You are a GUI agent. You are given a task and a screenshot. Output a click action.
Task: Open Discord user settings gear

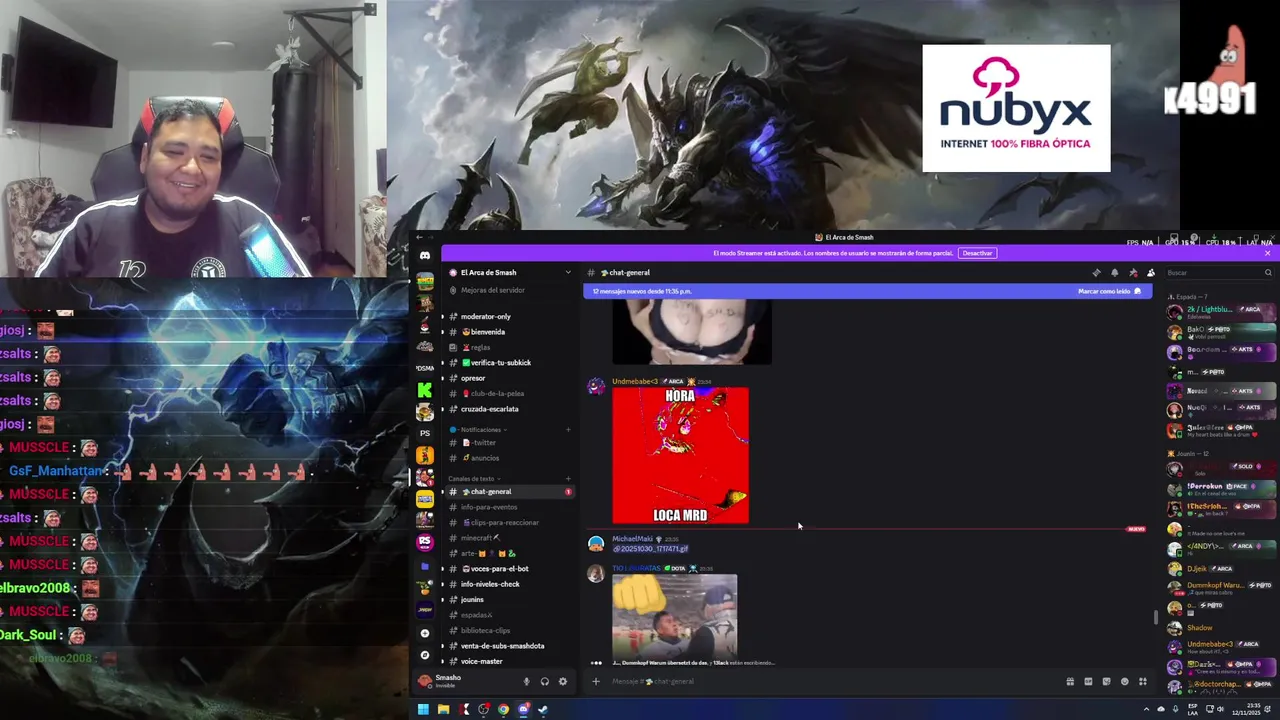[x=562, y=681]
